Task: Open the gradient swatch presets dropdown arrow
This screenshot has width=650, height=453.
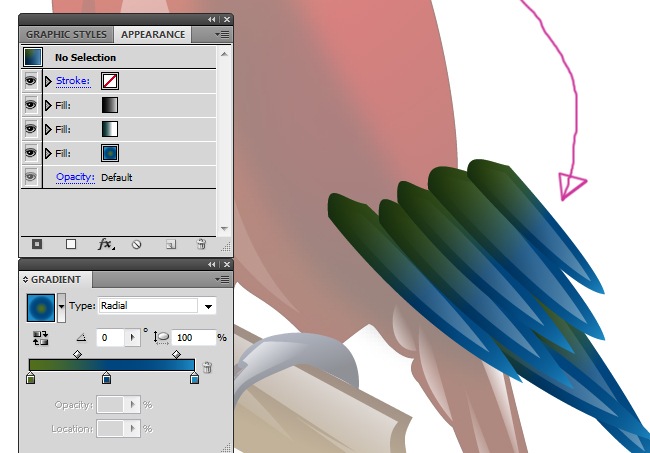Action: pos(61,307)
